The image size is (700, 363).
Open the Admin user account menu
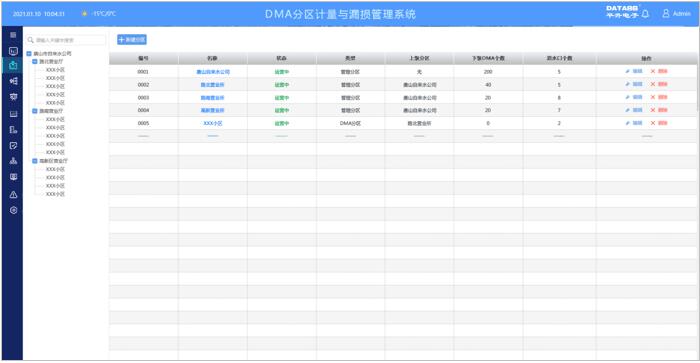coord(676,14)
